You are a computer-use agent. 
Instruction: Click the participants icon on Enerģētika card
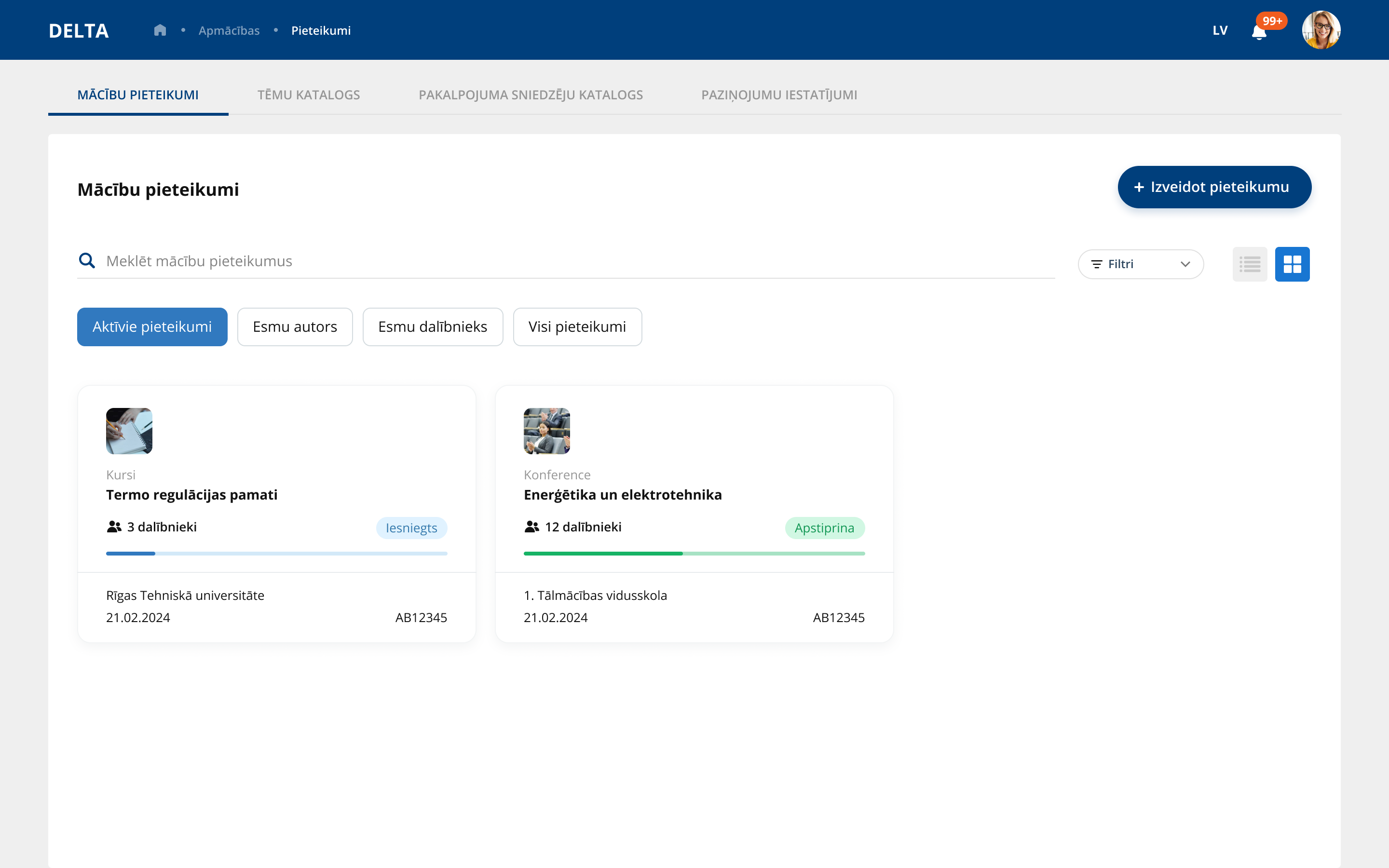click(x=531, y=527)
